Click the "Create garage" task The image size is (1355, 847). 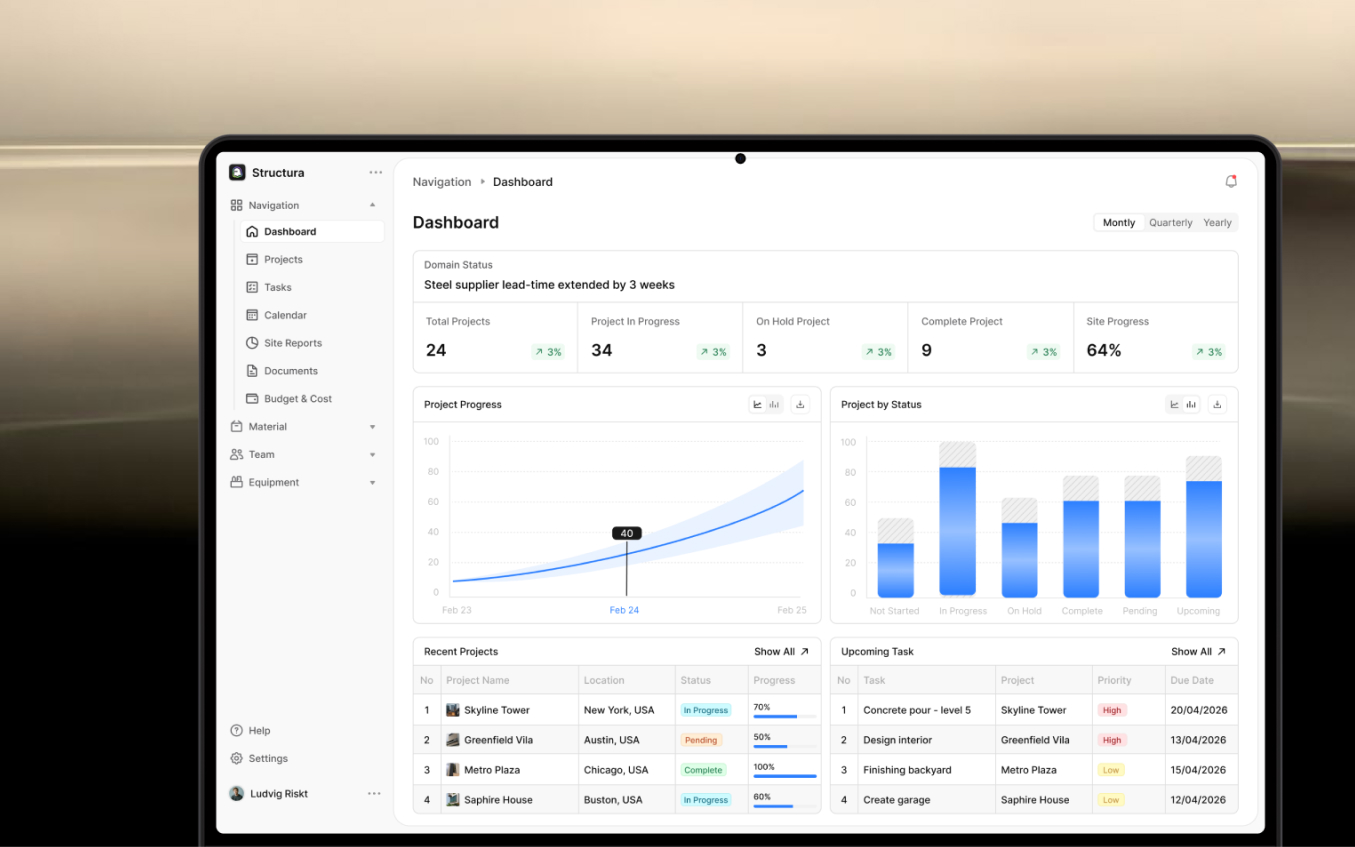(897, 800)
